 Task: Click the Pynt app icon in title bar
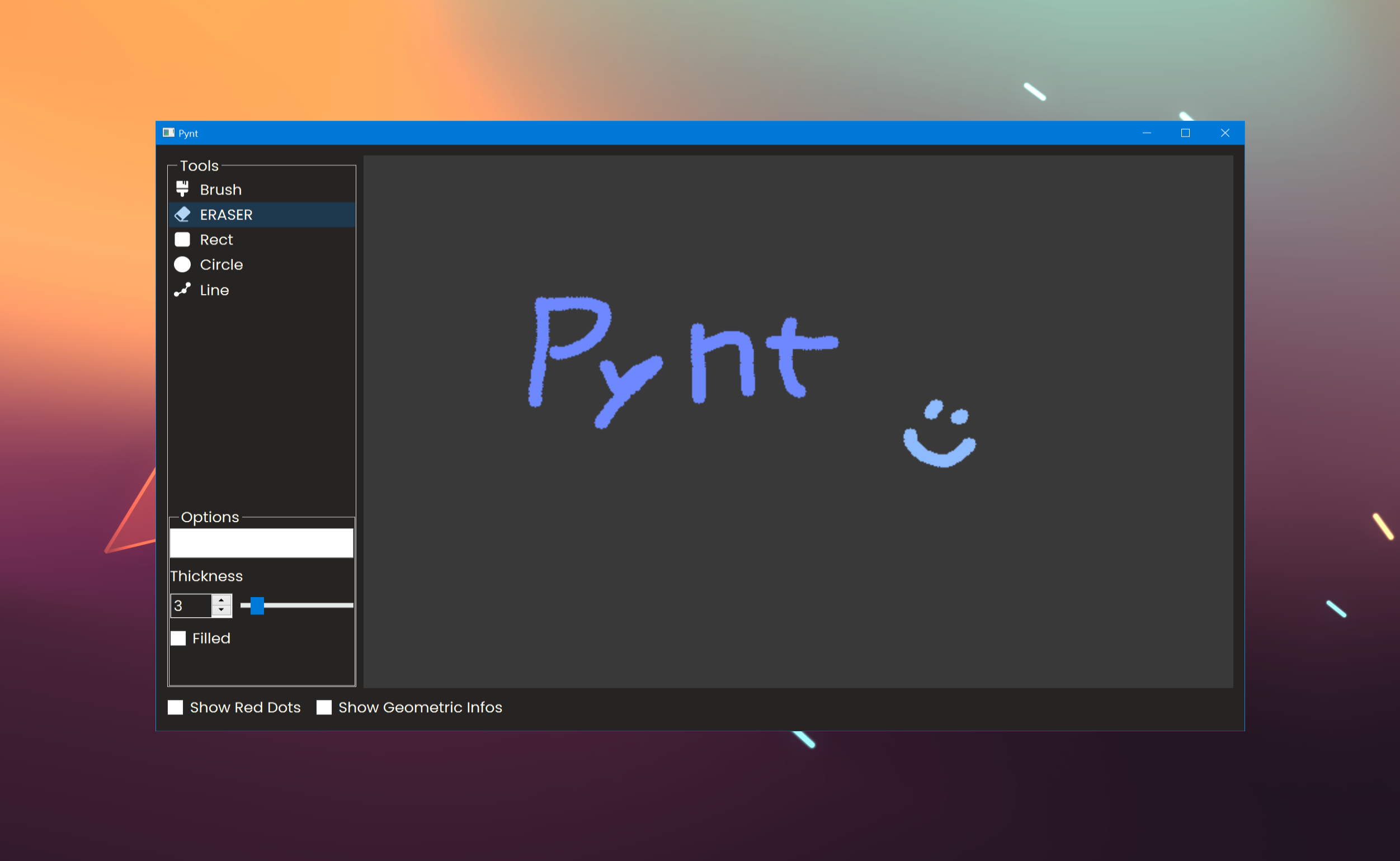tap(168, 133)
